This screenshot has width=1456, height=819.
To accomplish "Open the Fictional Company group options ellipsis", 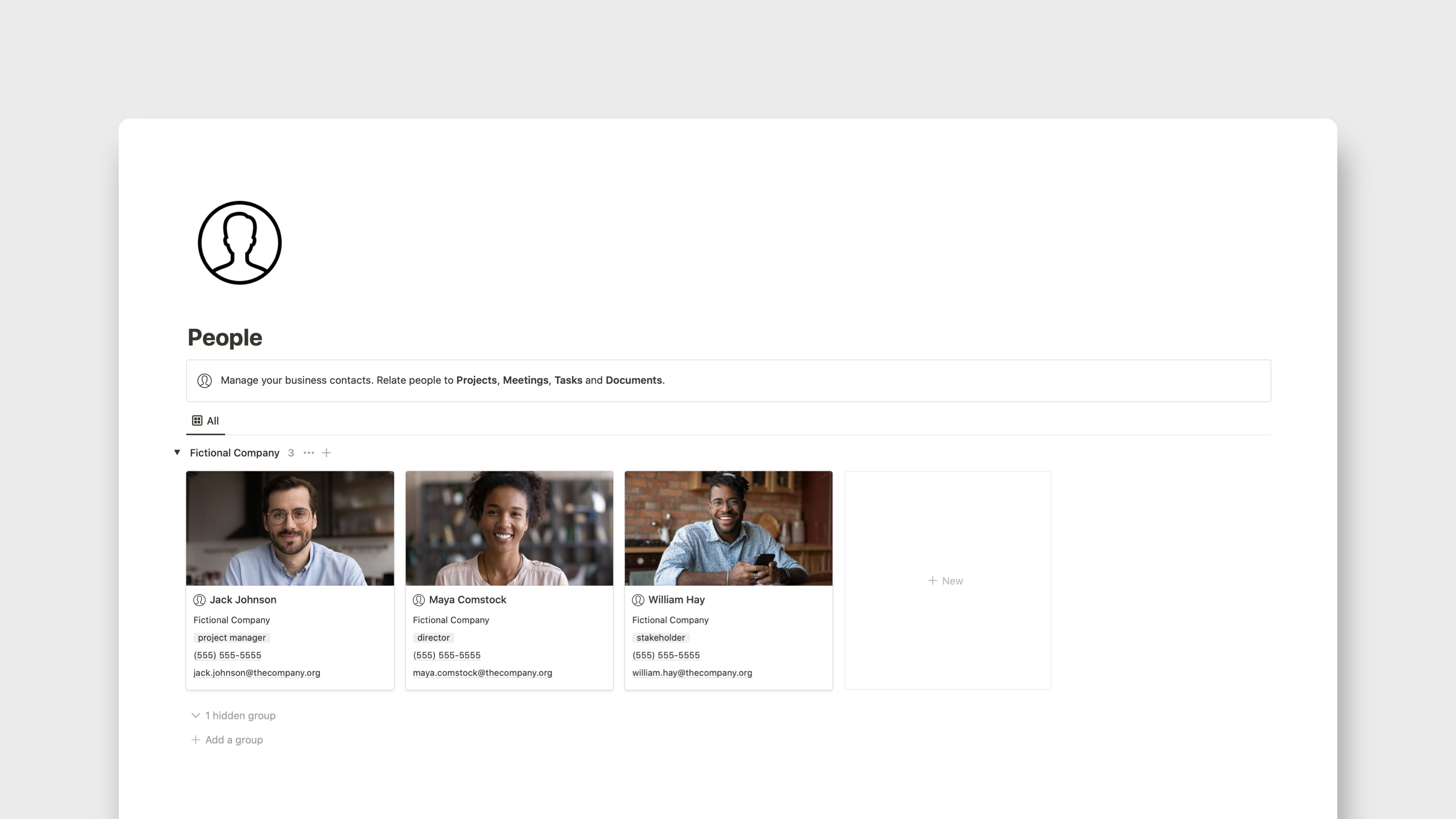I will point(309,453).
